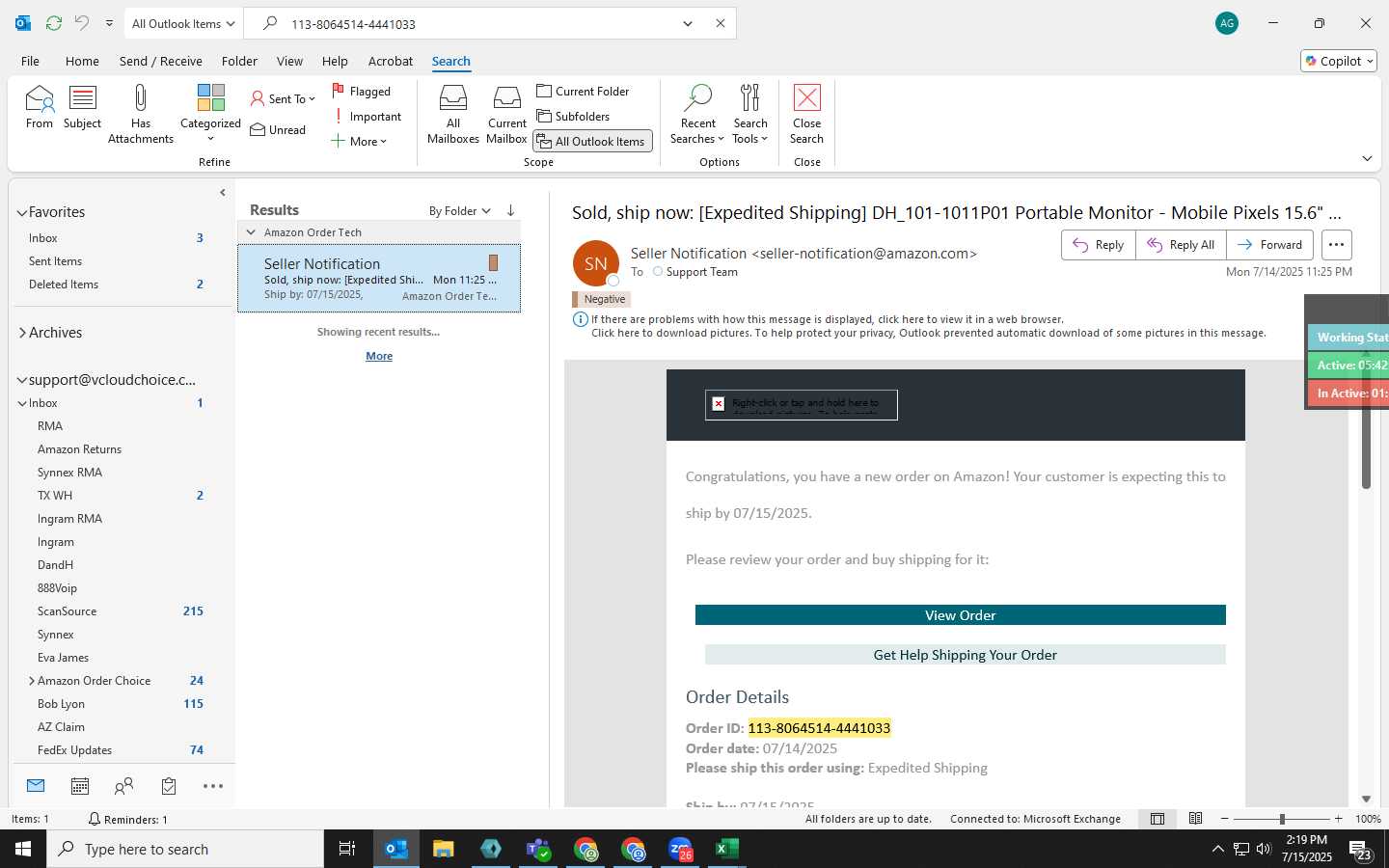Open the search scope dropdown in title bar

click(x=182, y=23)
